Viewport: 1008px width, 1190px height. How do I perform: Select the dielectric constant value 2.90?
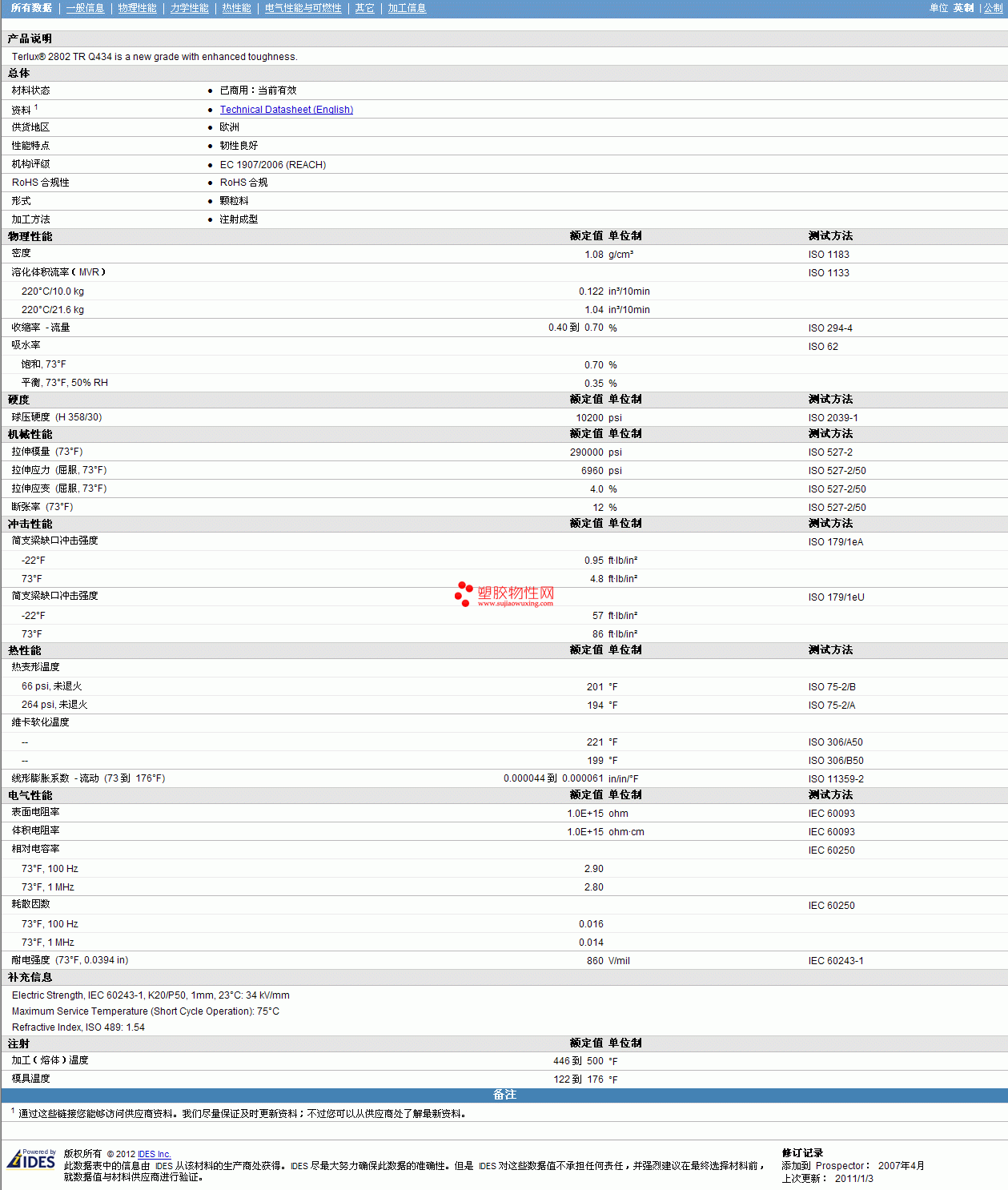pos(594,869)
